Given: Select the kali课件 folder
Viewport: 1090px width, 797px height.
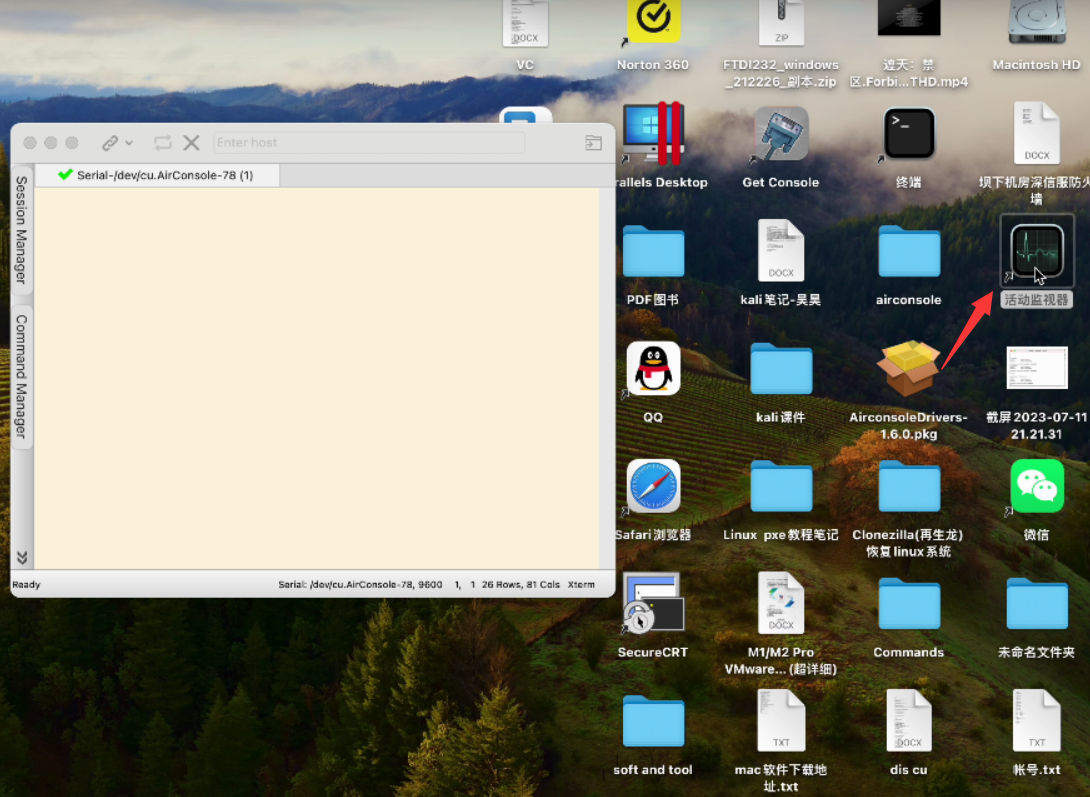Looking at the screenshot, I should 781,369.
